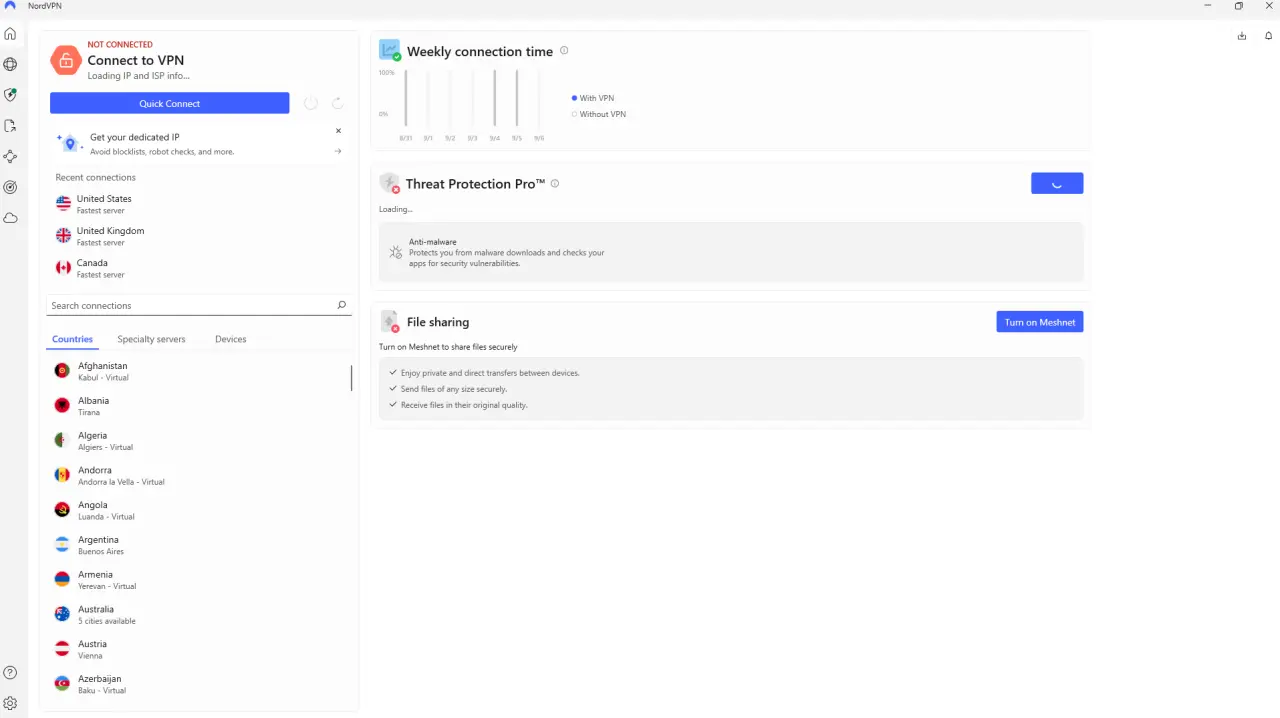This screenshot has height=718, width=1280.
Task: Click the NordVPN logo in the title bar
Action: (10, 6)
